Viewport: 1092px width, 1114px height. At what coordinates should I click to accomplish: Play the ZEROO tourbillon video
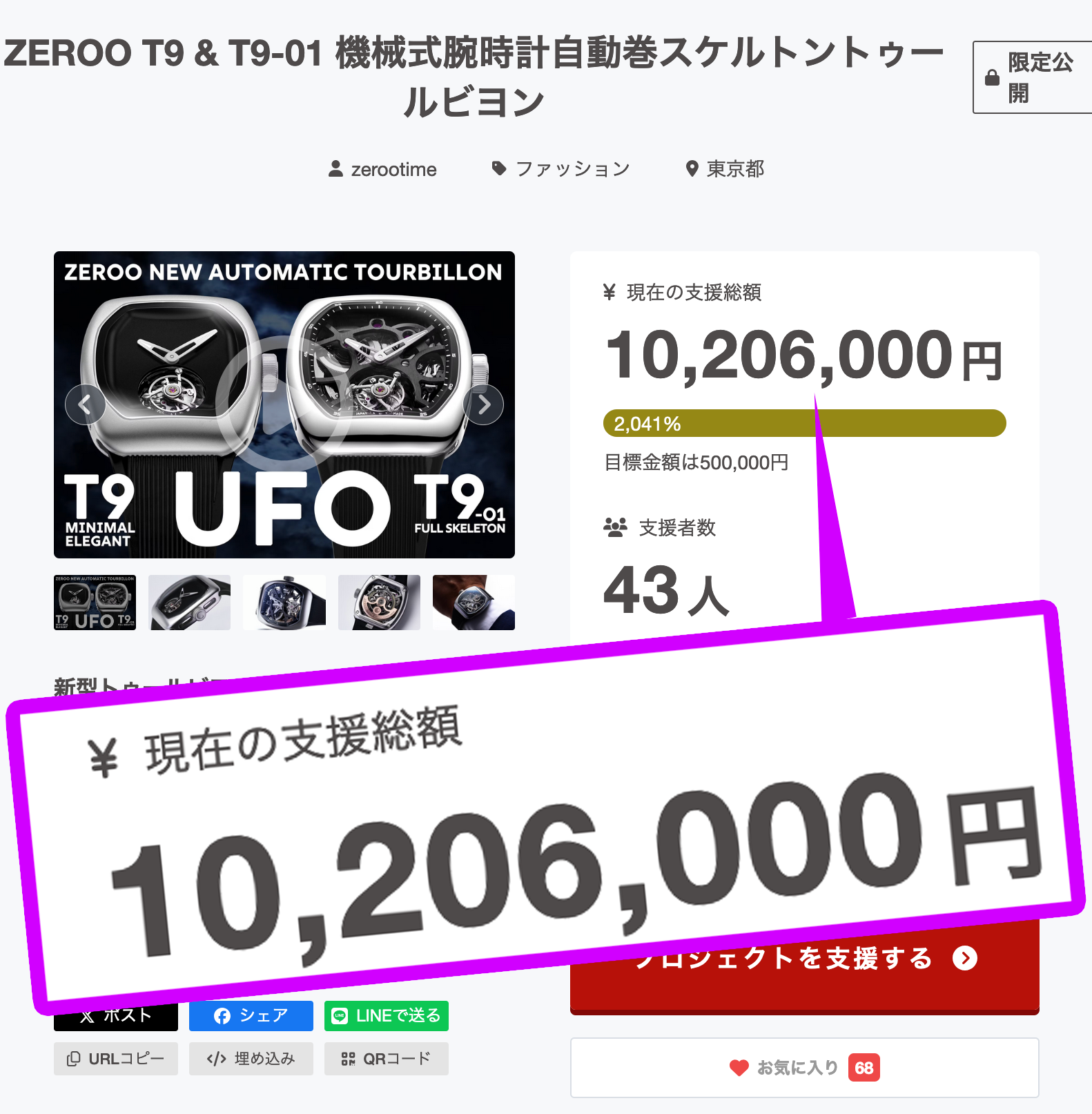click(284, 404)
